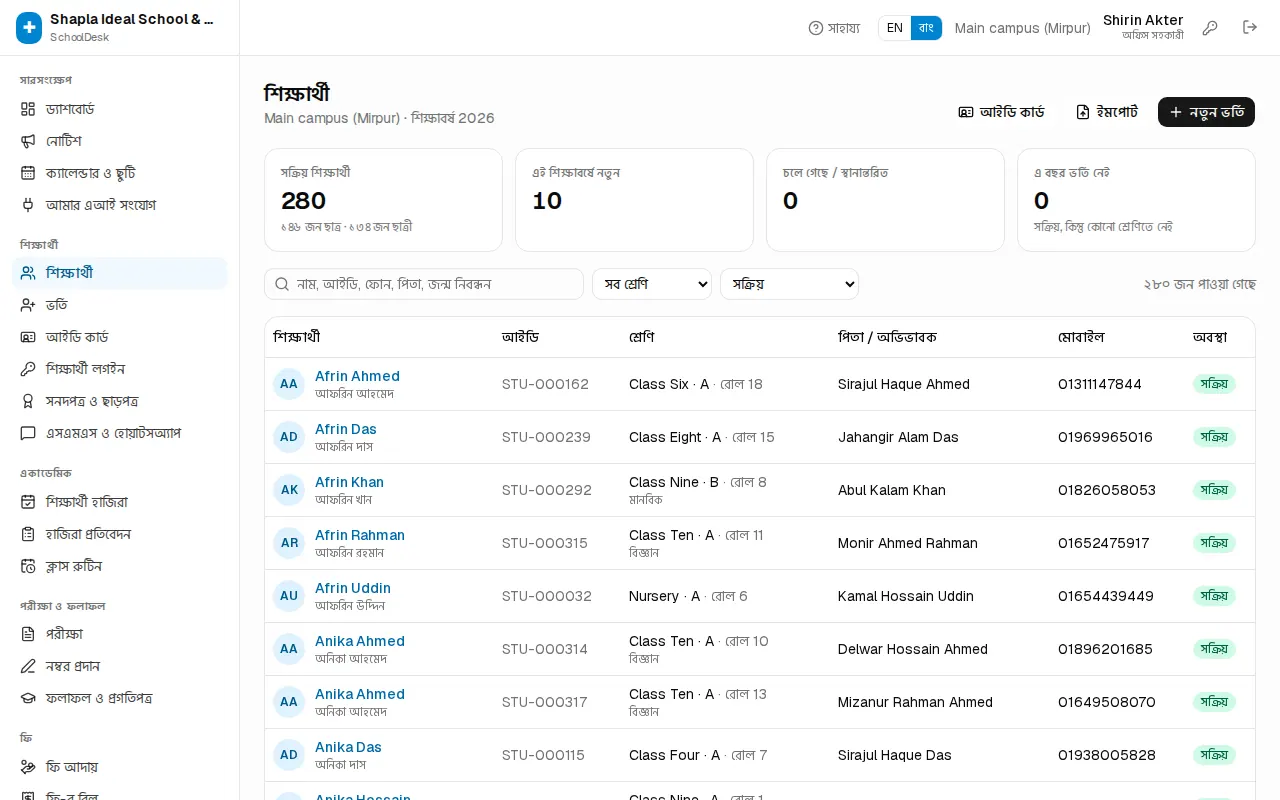Open Anika Das student link
This screenshot has width=1280, height=800.
click(x=348, y=747)
